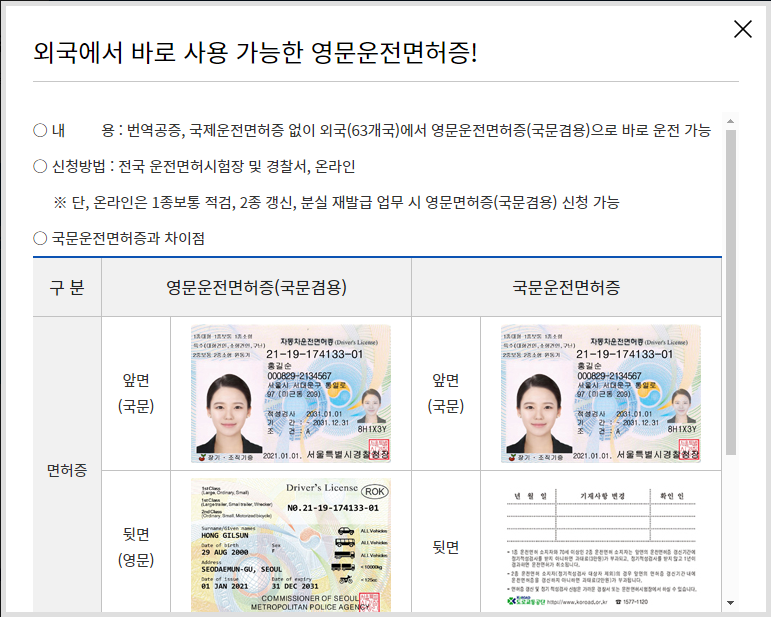The width and height of the screenshot is (771, 617).
Task: Click the vertical scrollbar thumb
Action: (730, 293)
